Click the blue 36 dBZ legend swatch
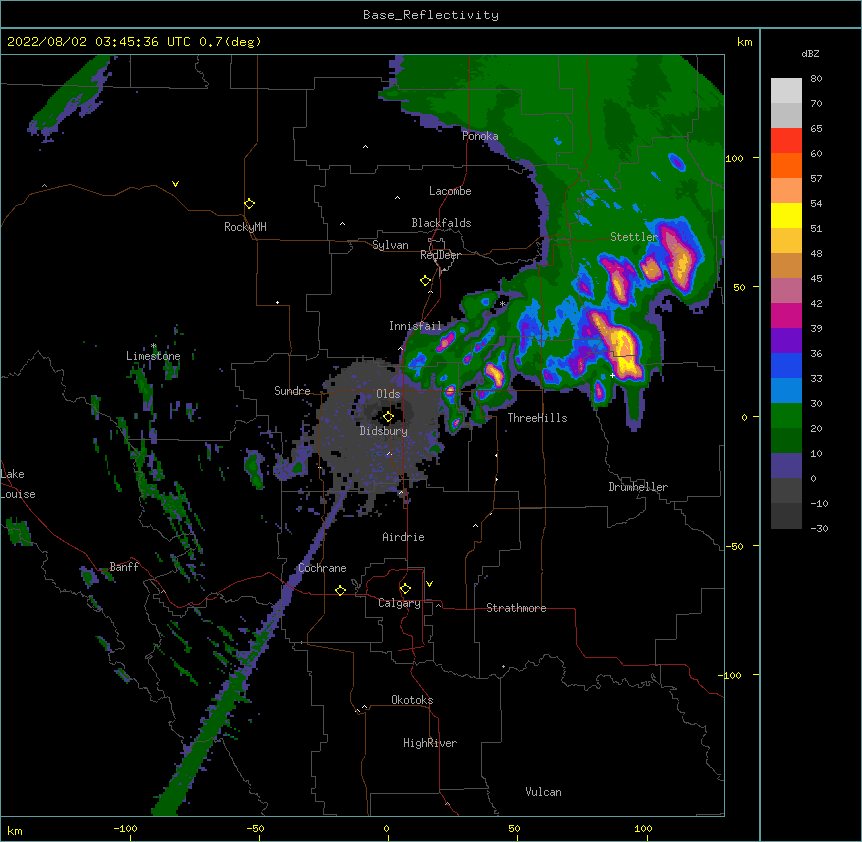862x842 pixels. [786, 365]
